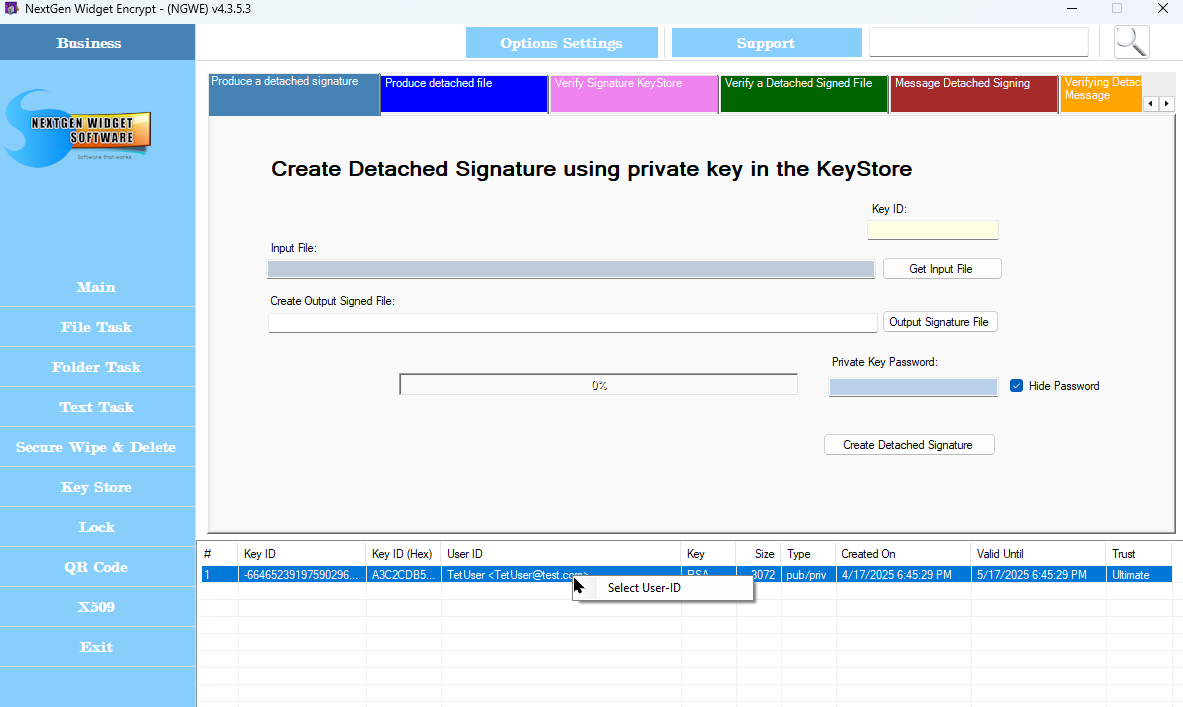
Task: Sort by the Valid Until column header
Action: [x=1038, y=554]
